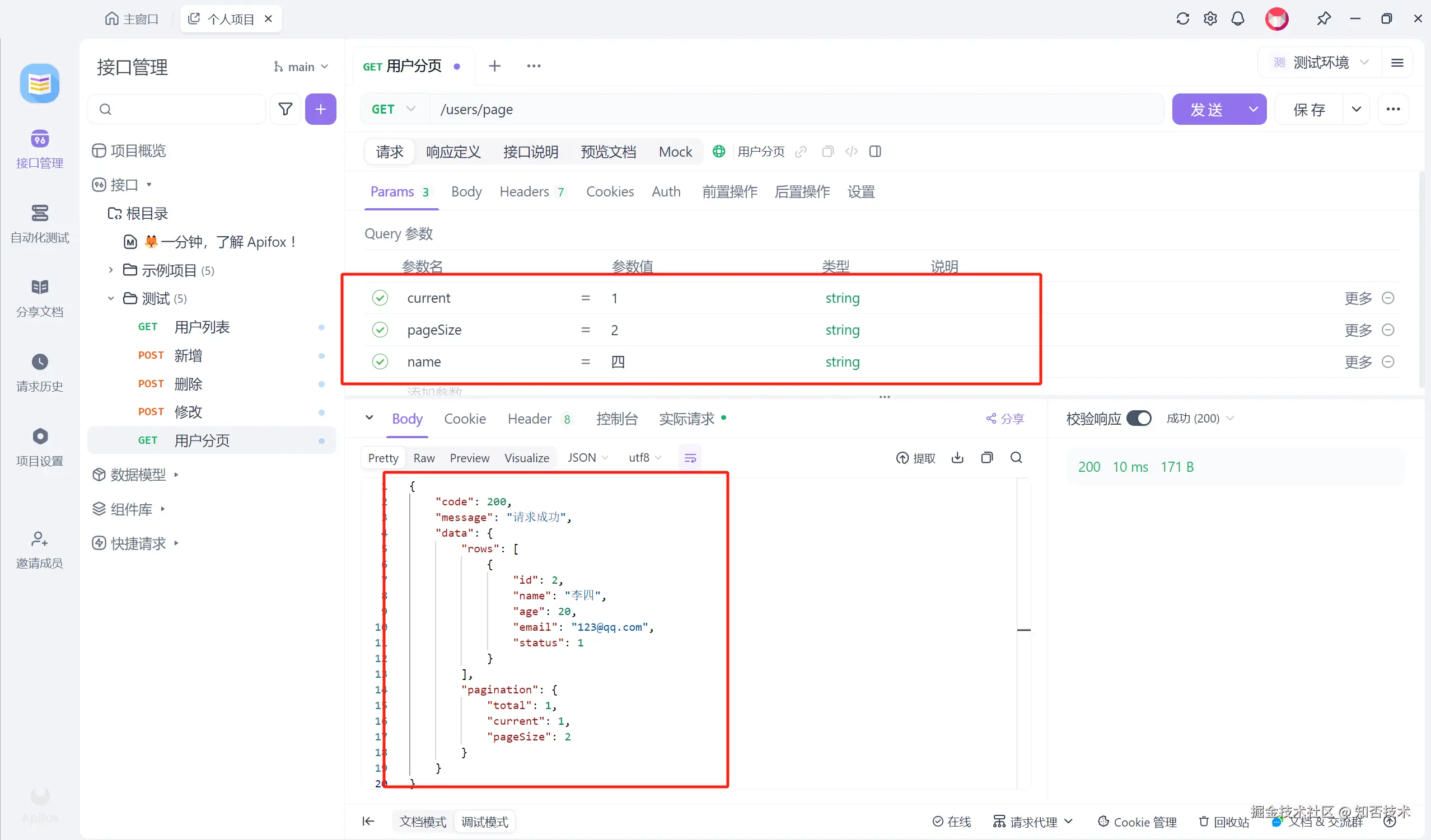Screen dimensions: 1431x840
Task: Click the filter icon beside search box
Action: (x=285, y=109)
